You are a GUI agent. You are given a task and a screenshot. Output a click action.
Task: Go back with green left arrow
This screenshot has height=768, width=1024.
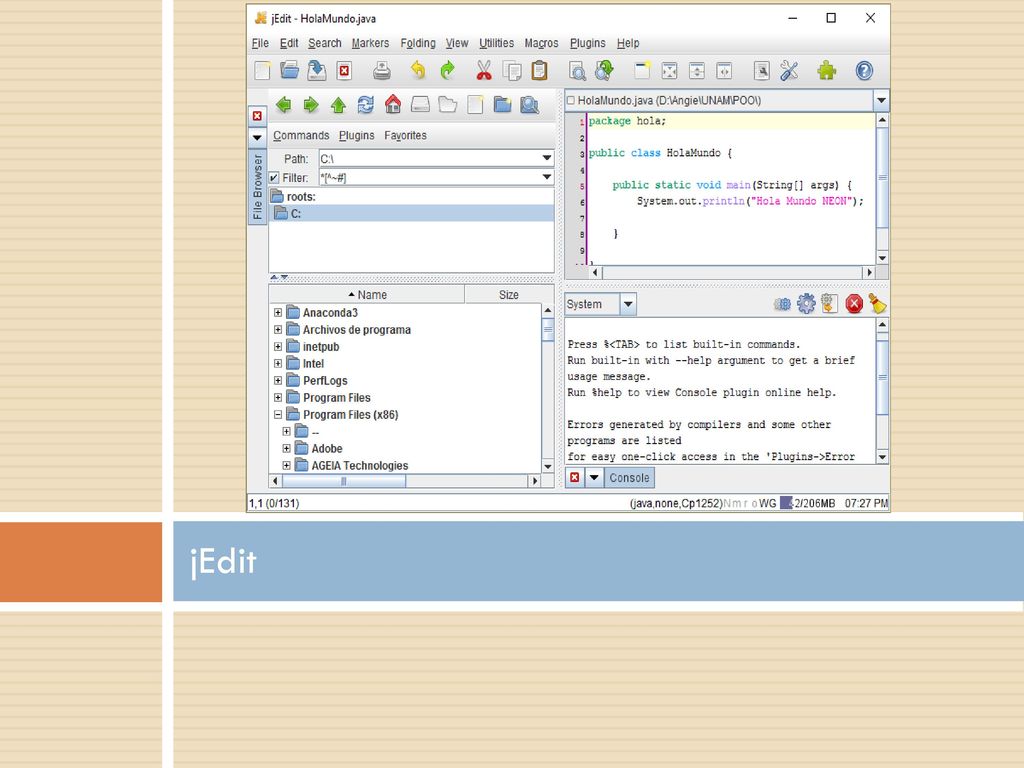coord(283,104)
